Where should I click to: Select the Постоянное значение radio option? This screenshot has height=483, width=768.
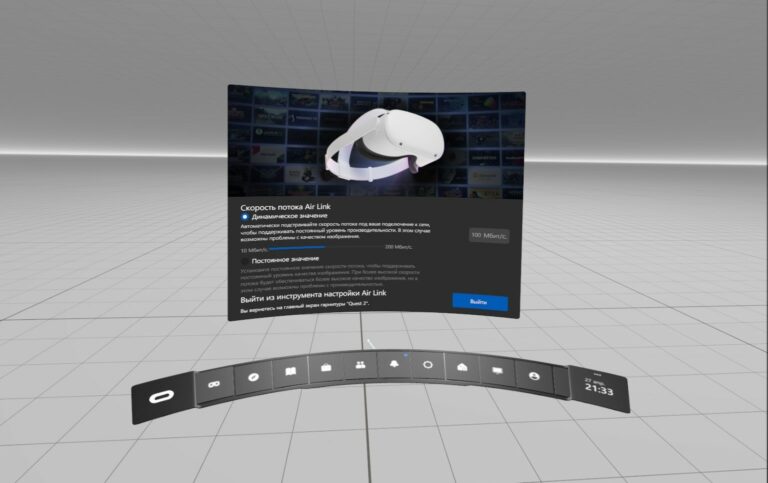tap(245, 261)
